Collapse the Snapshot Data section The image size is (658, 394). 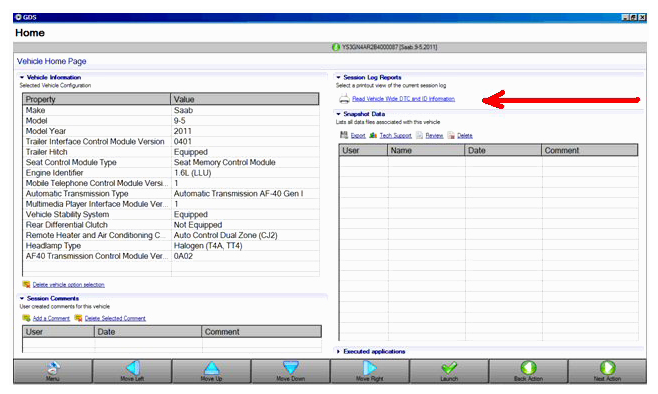click(x=338, y=114)
